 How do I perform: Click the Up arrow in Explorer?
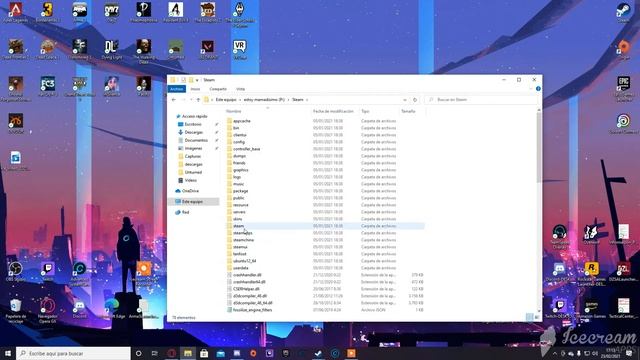(198, 100)
